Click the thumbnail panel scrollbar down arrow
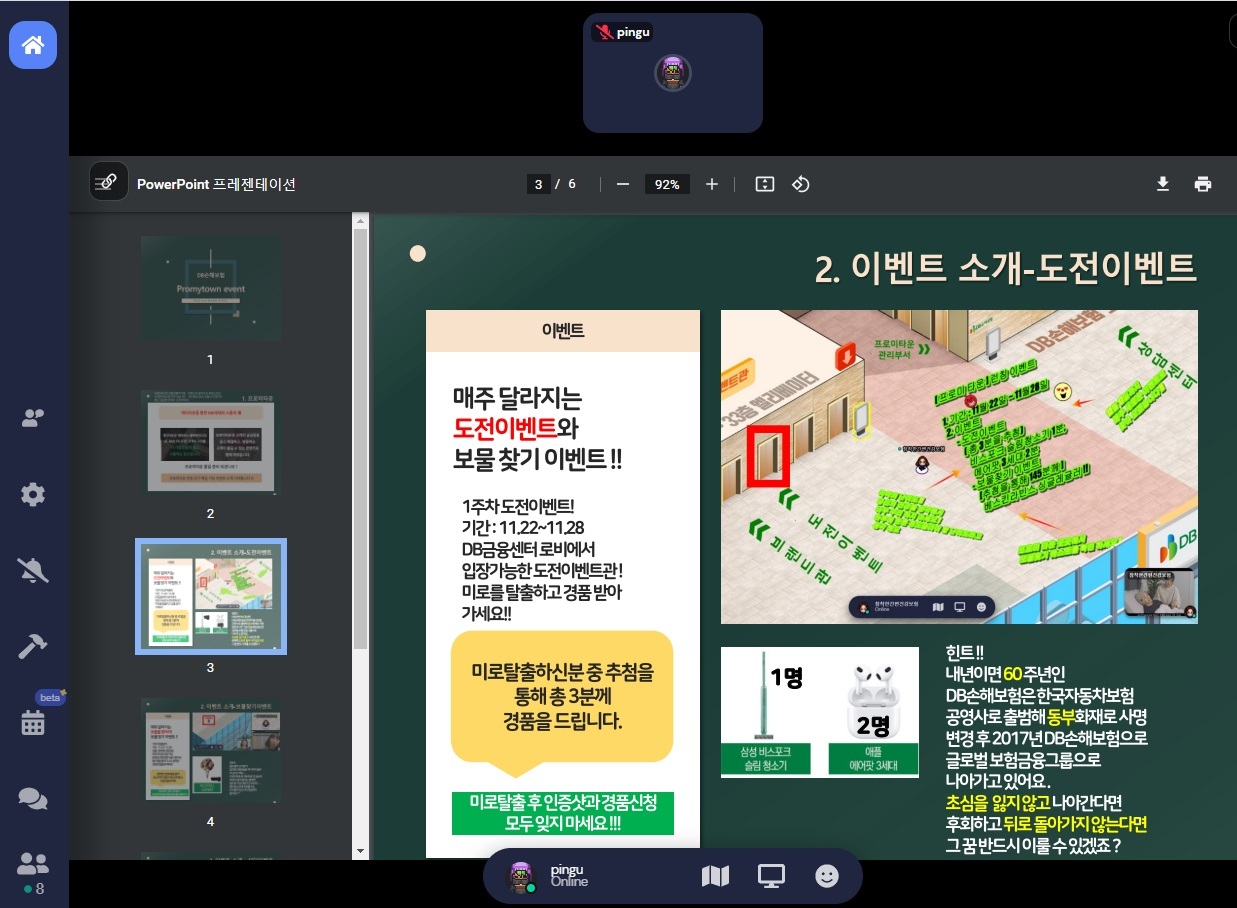Screen dimensions: 1237x908 [361, 851]
